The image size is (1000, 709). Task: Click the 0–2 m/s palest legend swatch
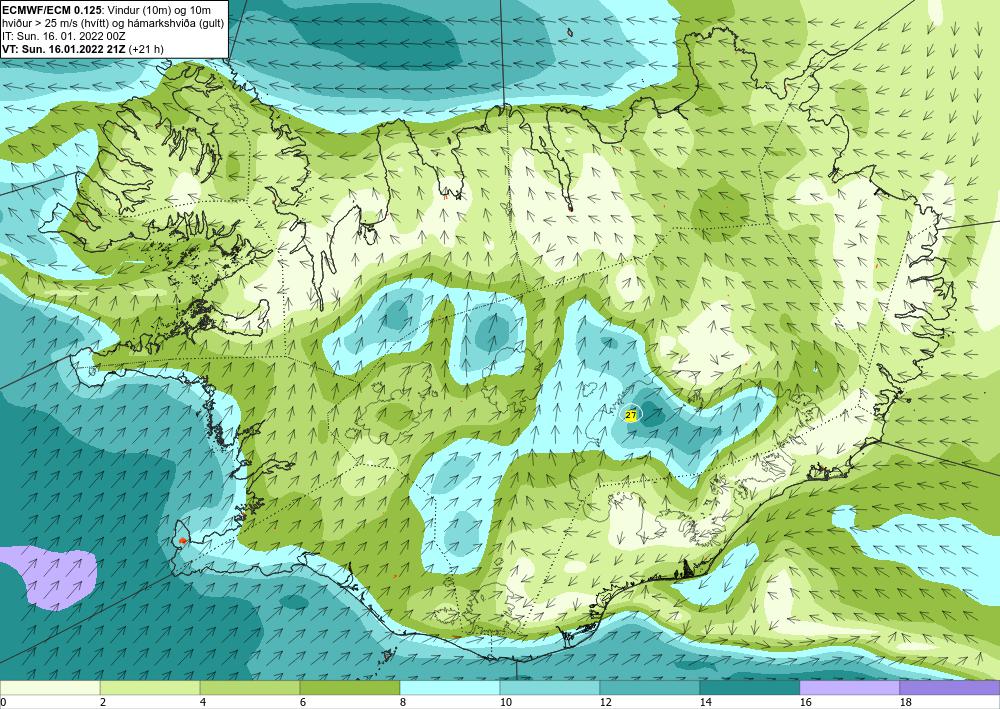tap(50, 688)
